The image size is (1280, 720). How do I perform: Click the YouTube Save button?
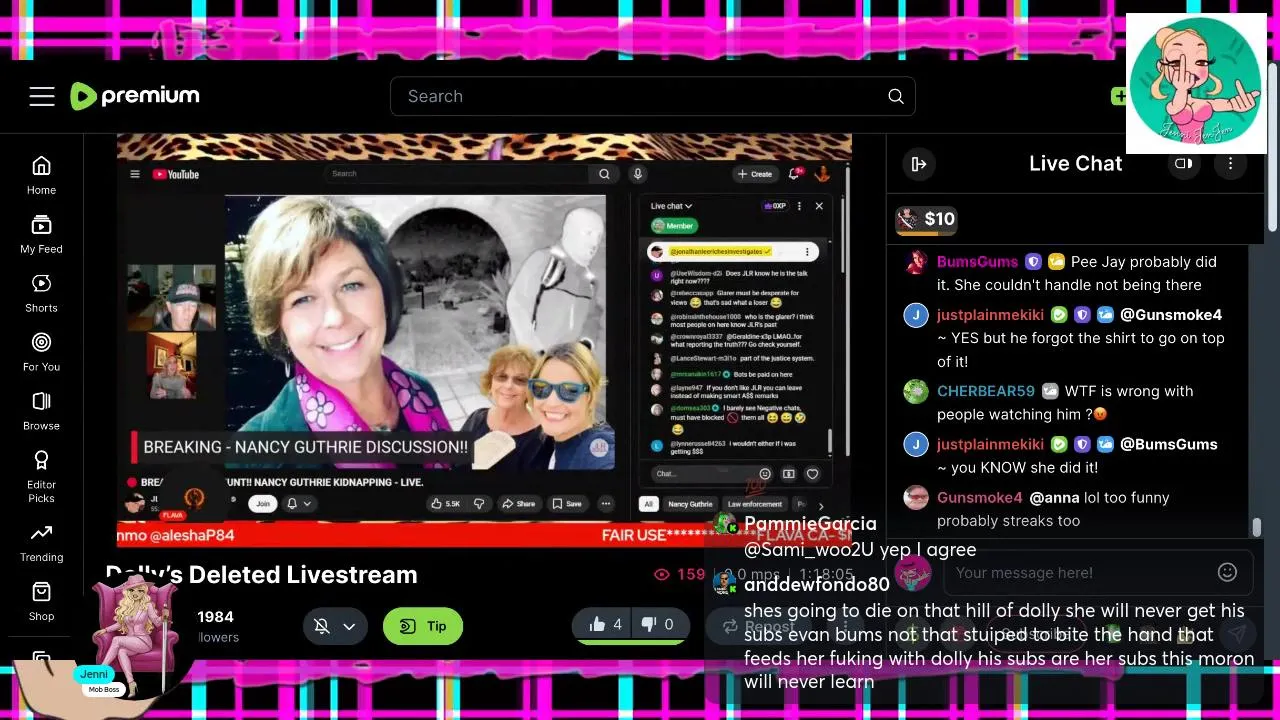coord(567,504)
